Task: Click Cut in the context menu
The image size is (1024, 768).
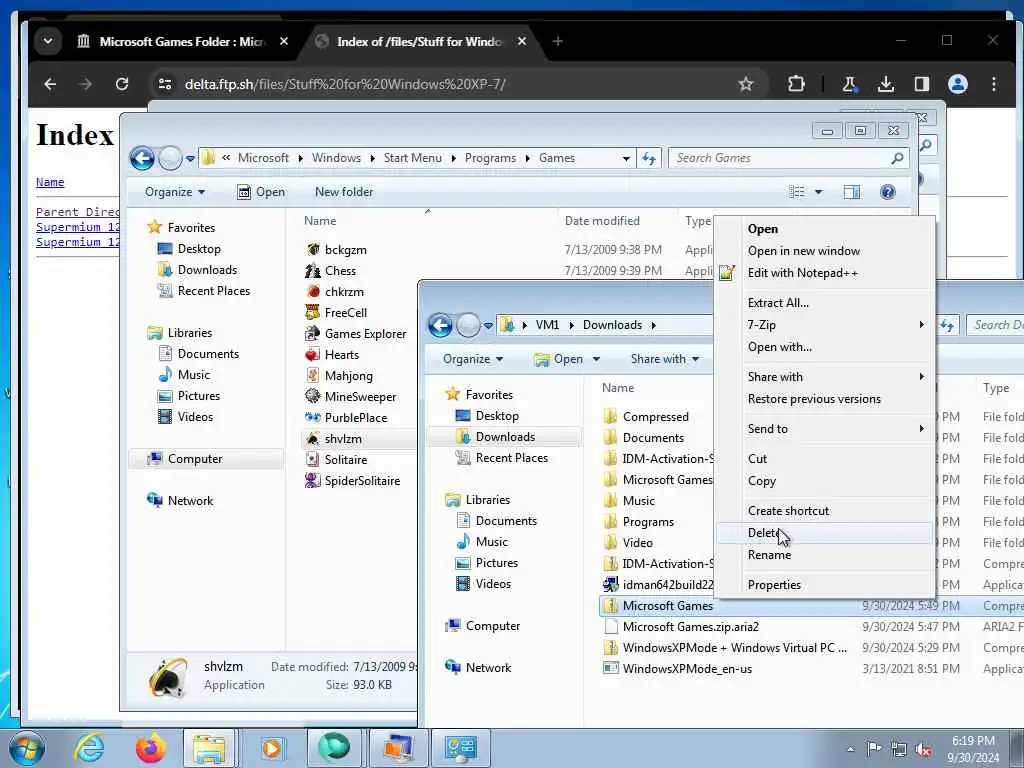Action: click(824, 458)
